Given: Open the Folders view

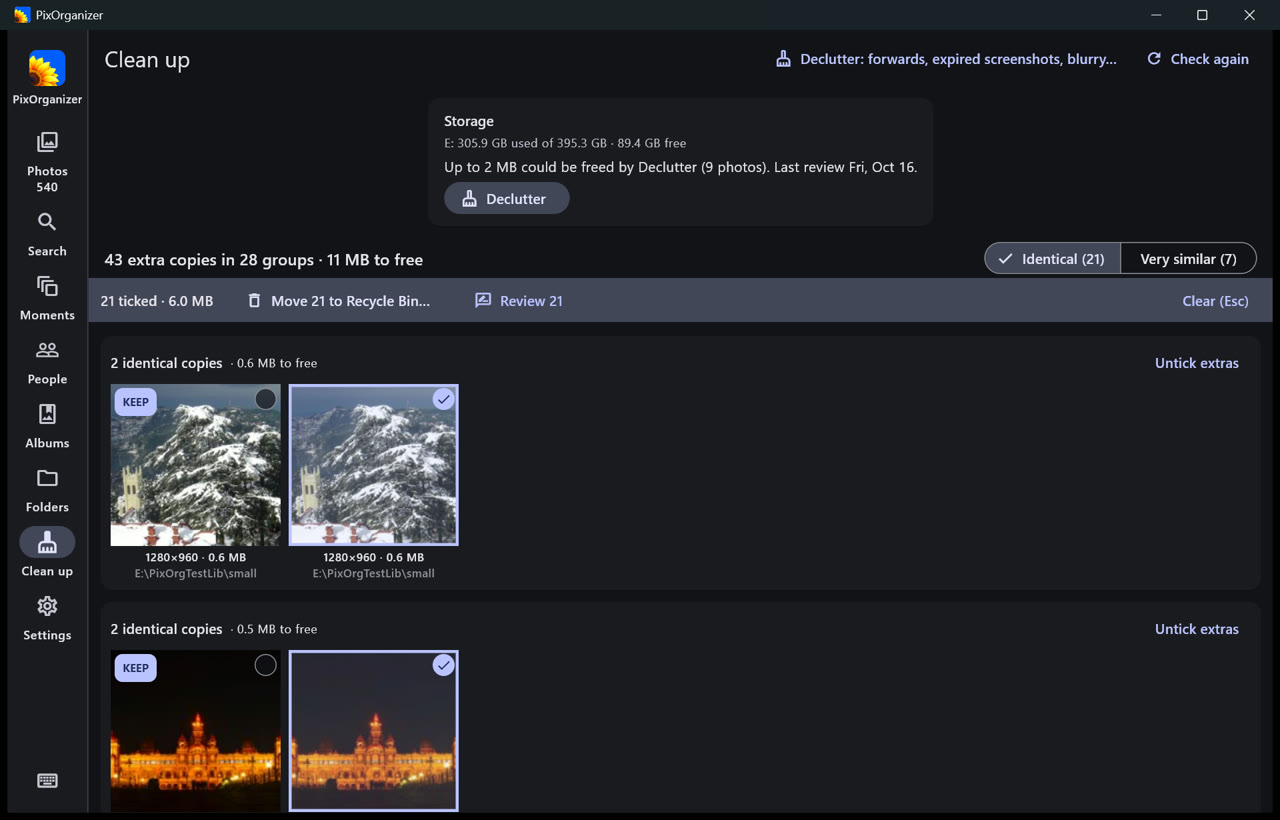Looking at the screenshot, I should pos(47,491).
